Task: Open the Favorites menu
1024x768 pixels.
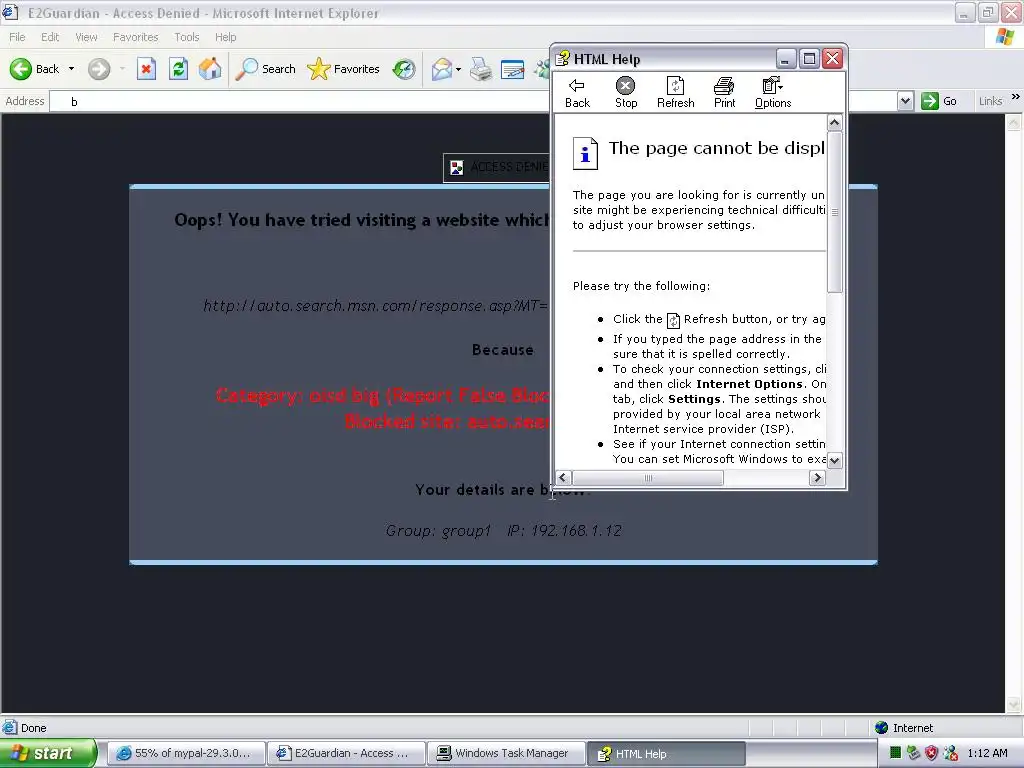Action: point(135,37)
